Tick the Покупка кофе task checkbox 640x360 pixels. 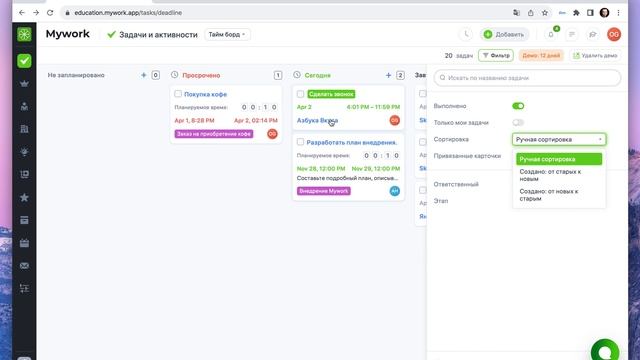tap(178, 94)
